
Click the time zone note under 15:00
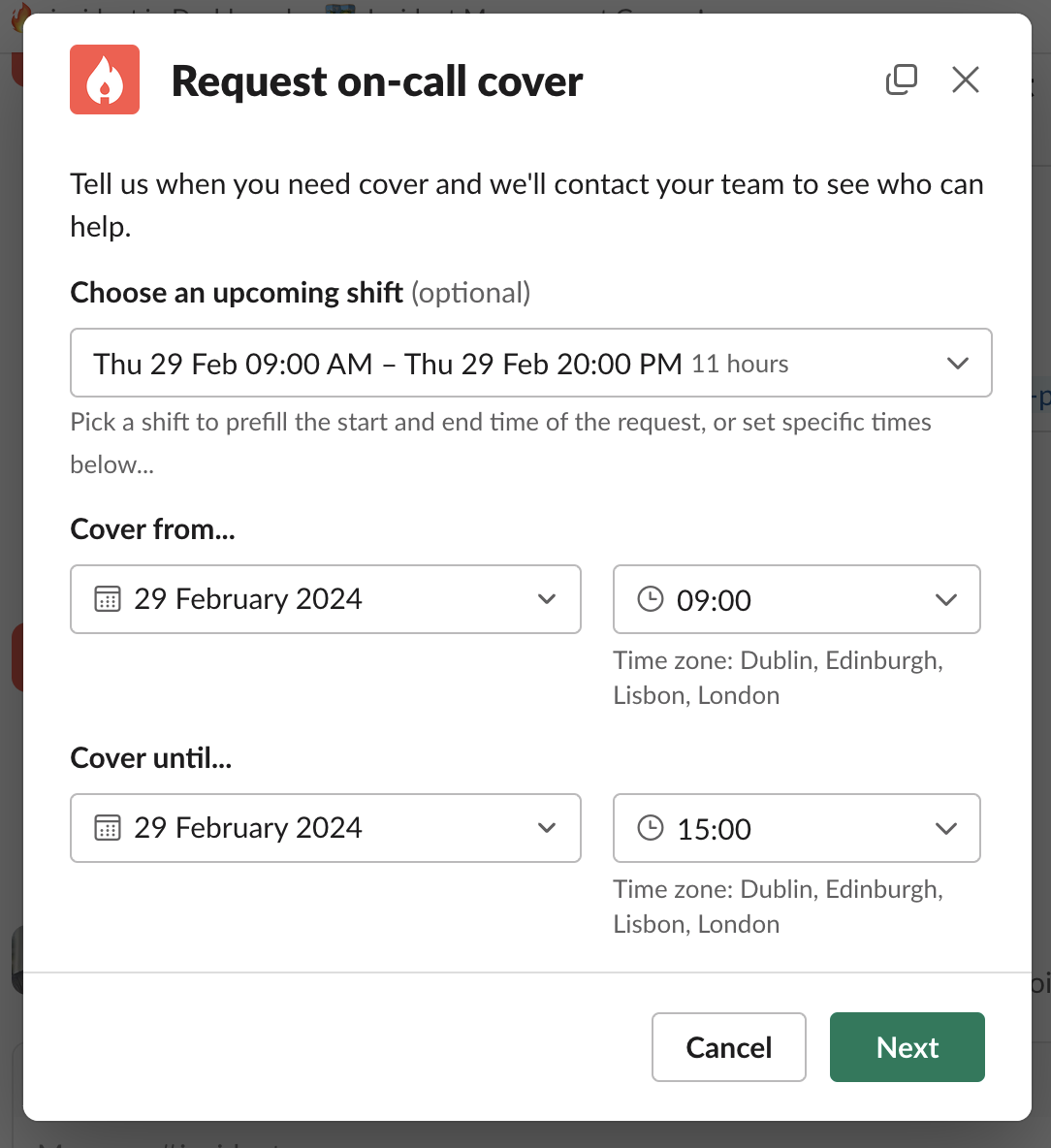pos(778,907)
